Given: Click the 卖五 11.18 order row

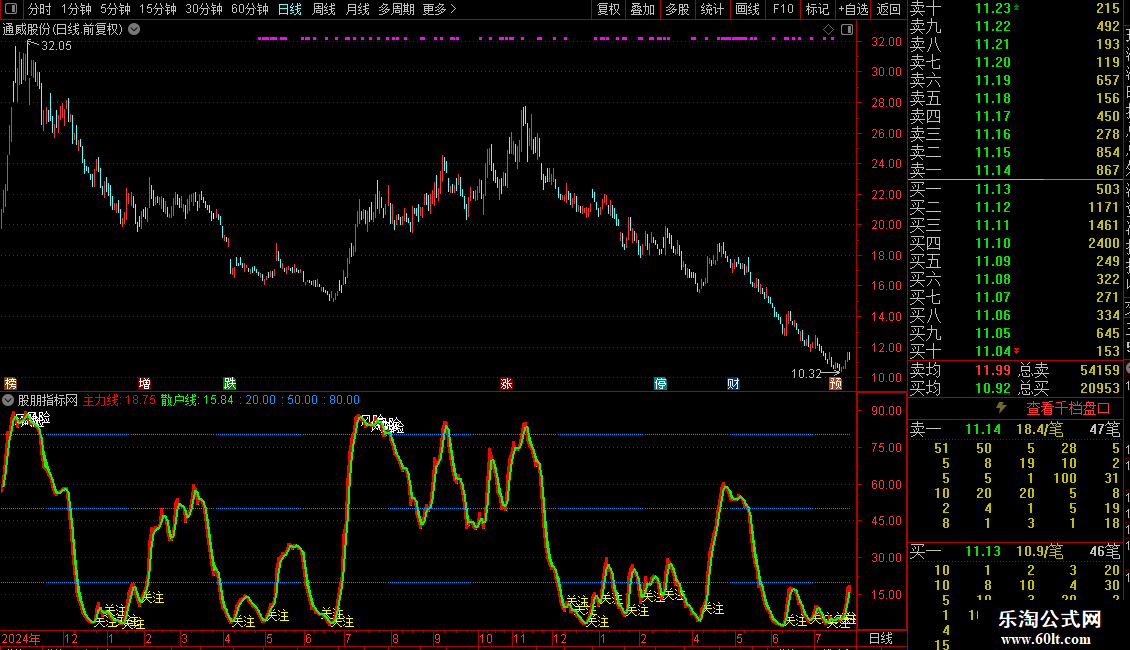Looking at the screenshot, I should 1015,98.
